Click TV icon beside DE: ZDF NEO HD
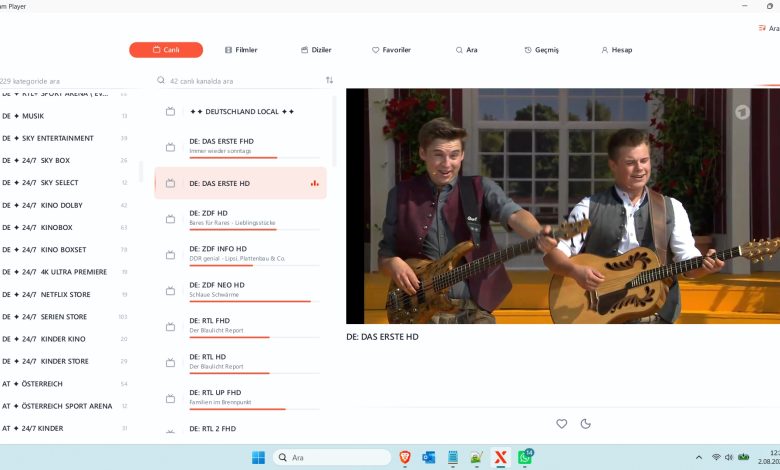Viewport: 780px width, 470px height. click(170, 290)
